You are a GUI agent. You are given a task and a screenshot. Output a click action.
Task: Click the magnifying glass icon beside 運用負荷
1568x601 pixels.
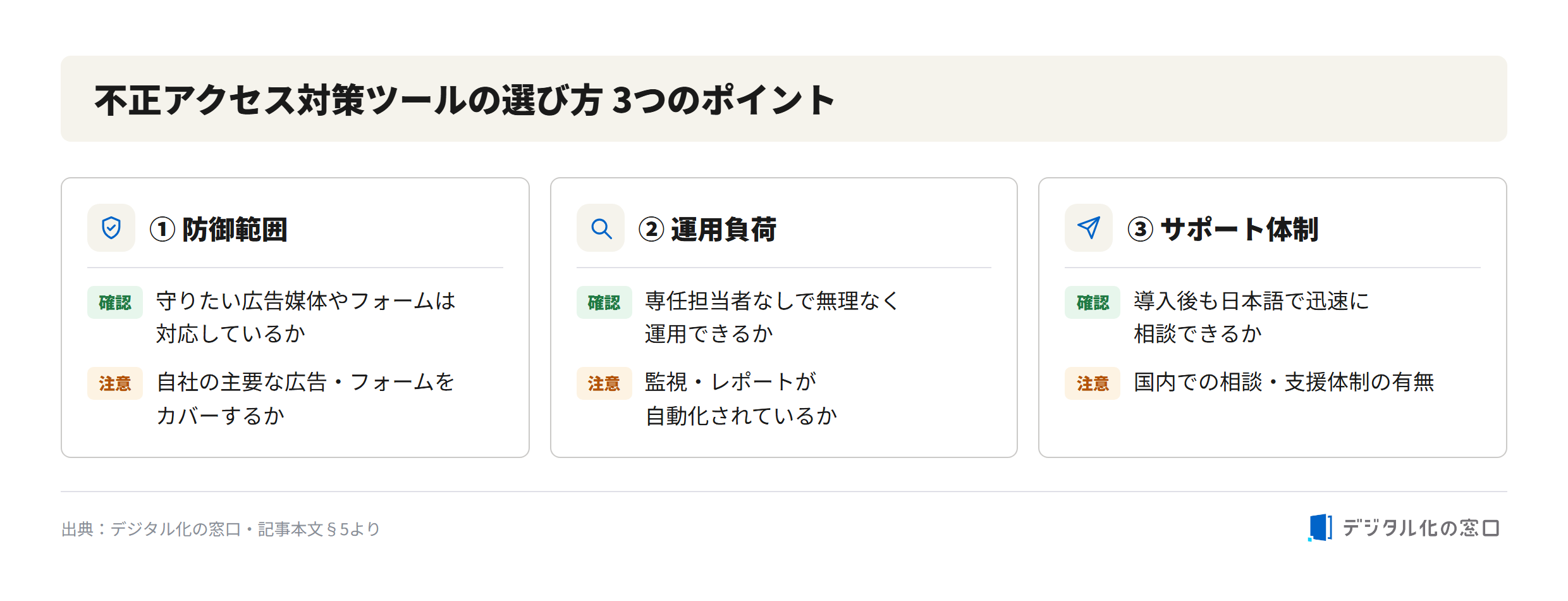[x=601, y=228]
